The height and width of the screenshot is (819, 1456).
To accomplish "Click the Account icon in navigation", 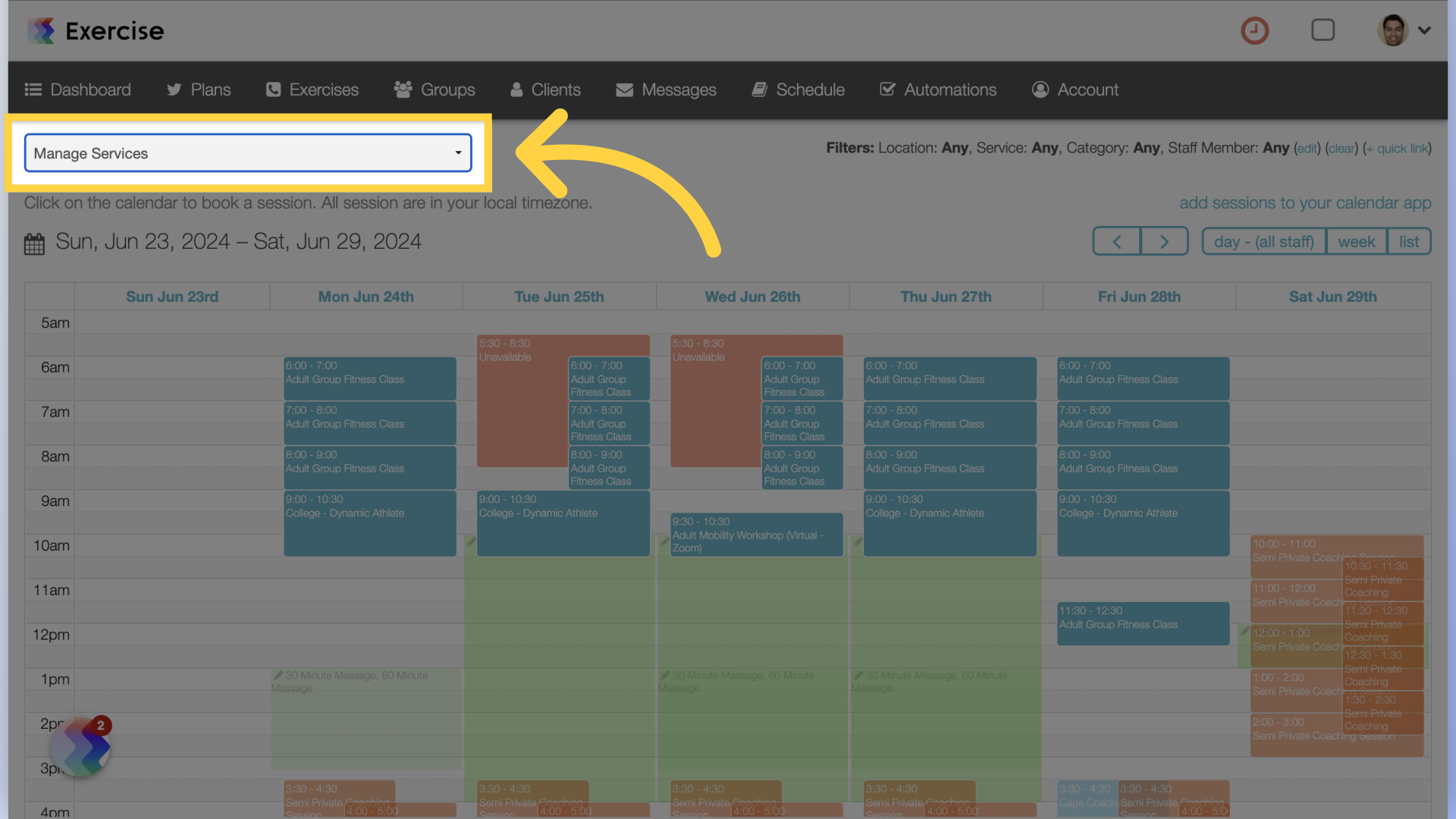I will 1040,89.
